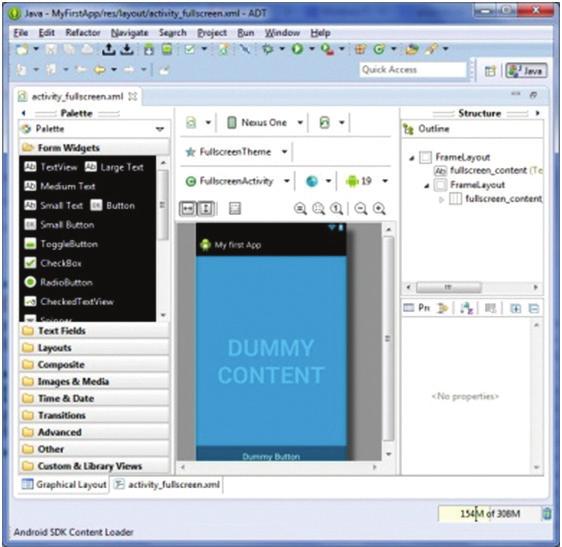Click the Outline horizontal scrollbar thumb
This screenshot has height=547, width=562.
(x=449, y=287)
